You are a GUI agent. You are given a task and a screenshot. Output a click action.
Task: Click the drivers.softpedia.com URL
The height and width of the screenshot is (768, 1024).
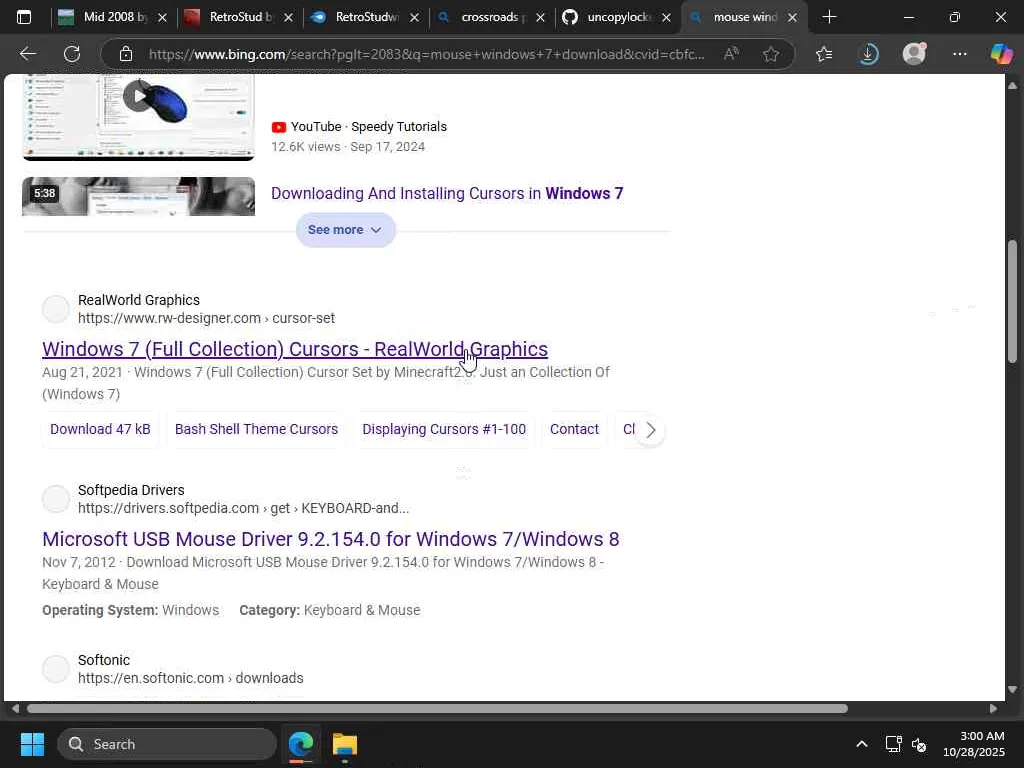tap(244, 508)
